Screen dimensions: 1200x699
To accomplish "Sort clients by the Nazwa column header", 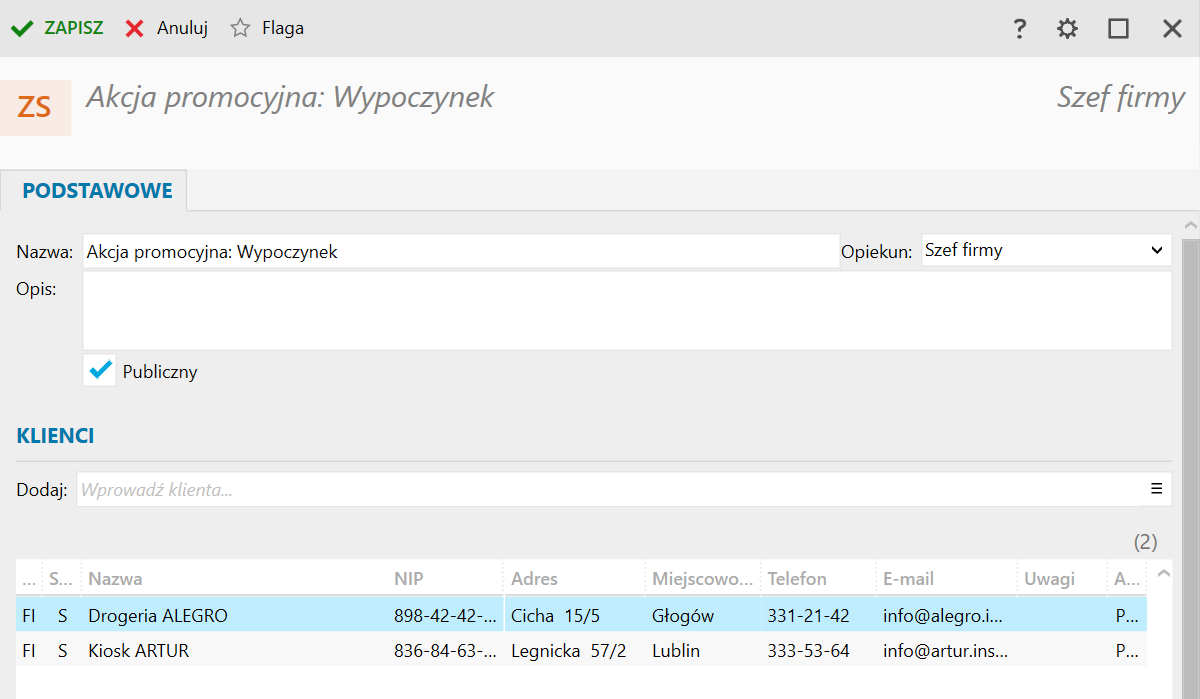I will (x=115, y=579).
